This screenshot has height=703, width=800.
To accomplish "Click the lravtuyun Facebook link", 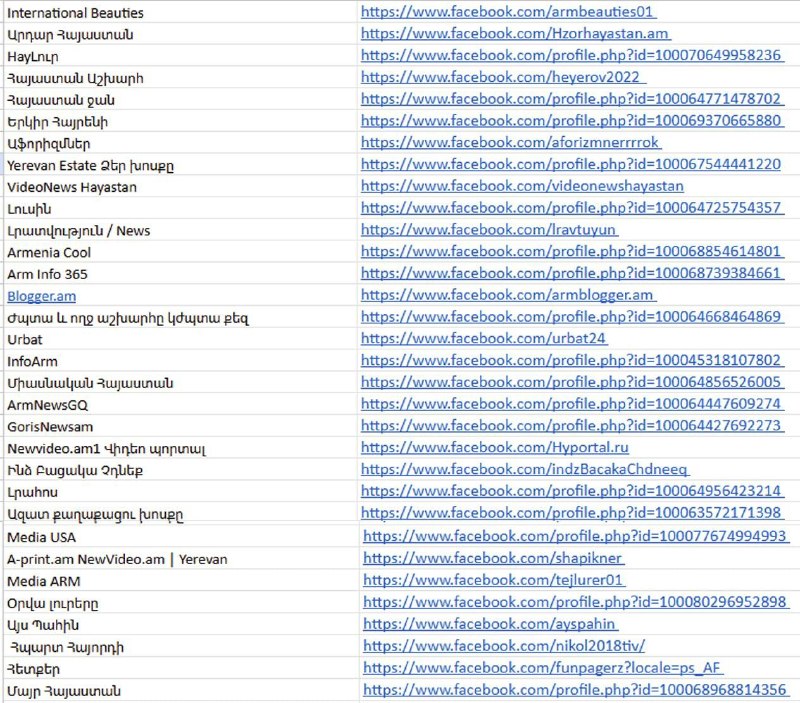I will 489,230.
